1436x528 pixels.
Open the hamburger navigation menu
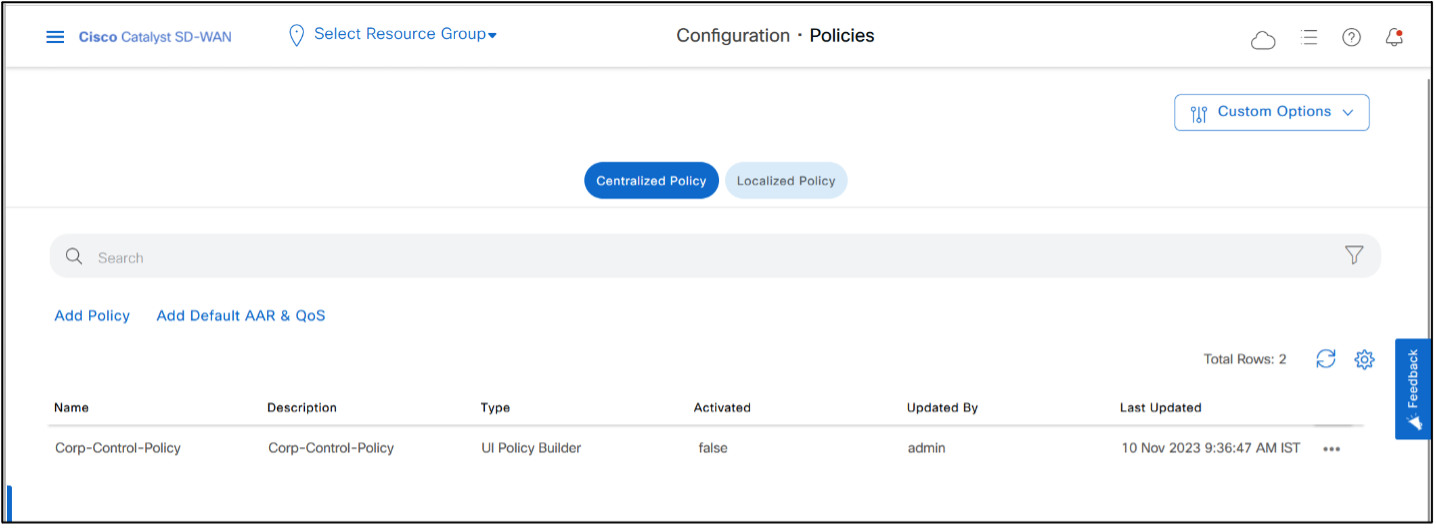pyautogui.click(x=55, y=37)
